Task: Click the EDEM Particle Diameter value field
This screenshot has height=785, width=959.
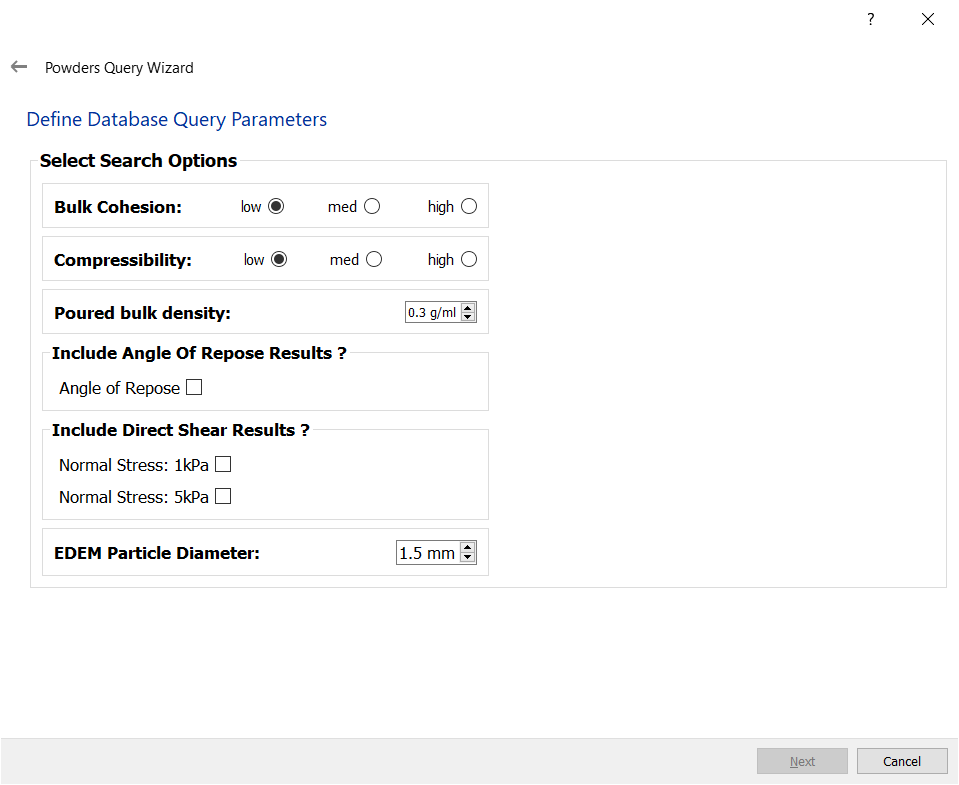Action: pyautogui.click(x=427, y=553)
